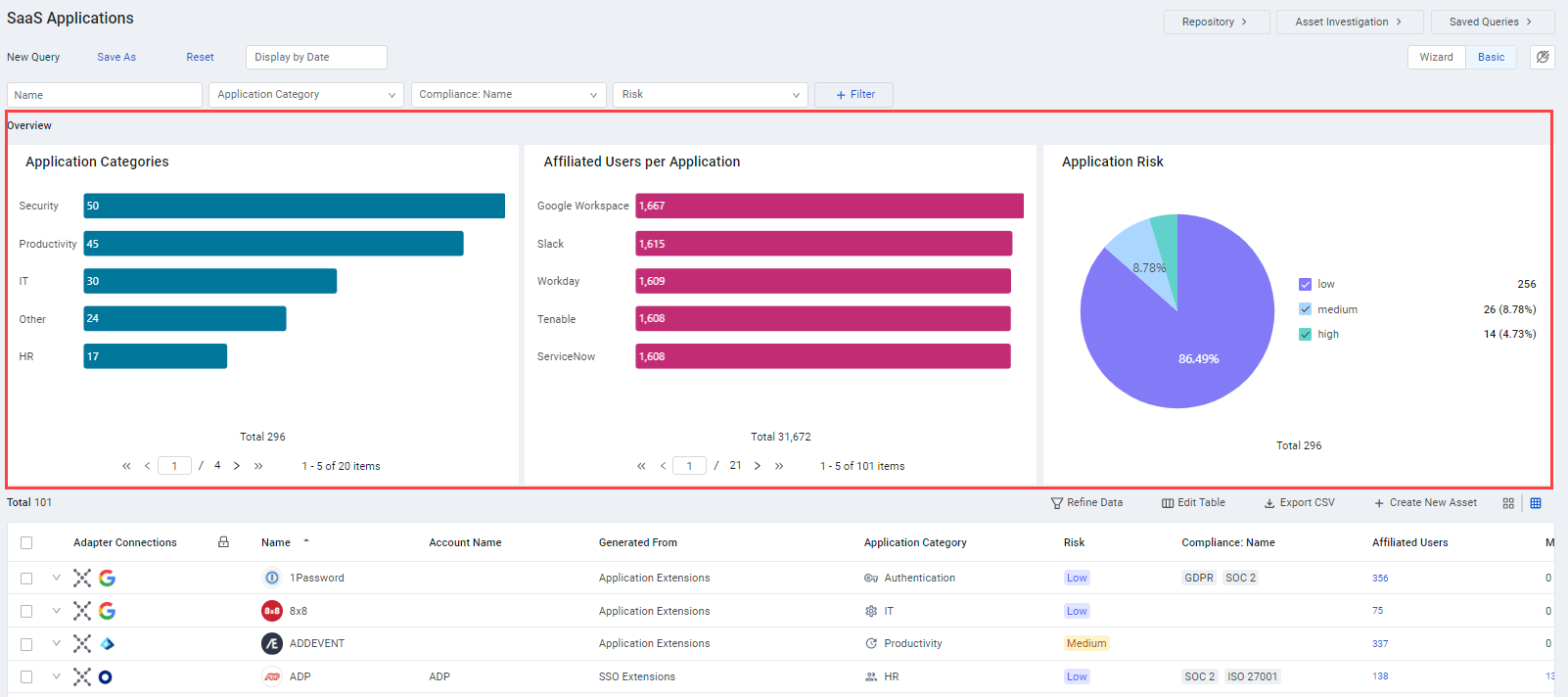Click the Name search input
Screen dimensions: 1568x697
pyautogui.click(x=105, y=95)
